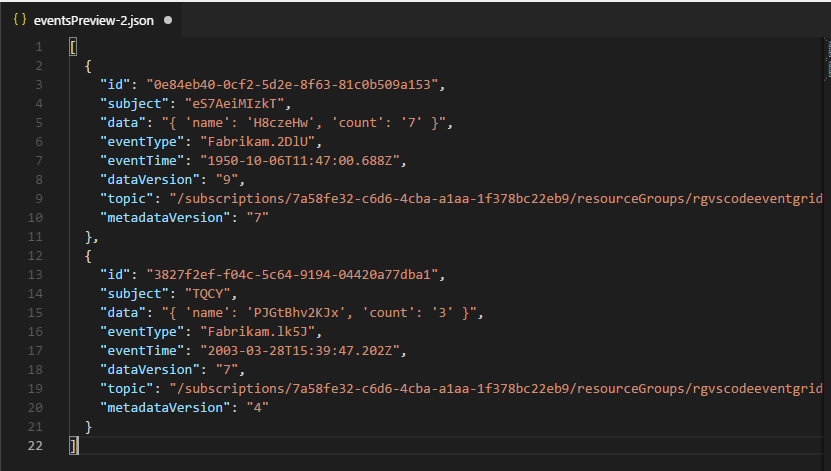Click the JSON braces file icon in tab
Screen dimensions: 831x471
pos(19,19)
